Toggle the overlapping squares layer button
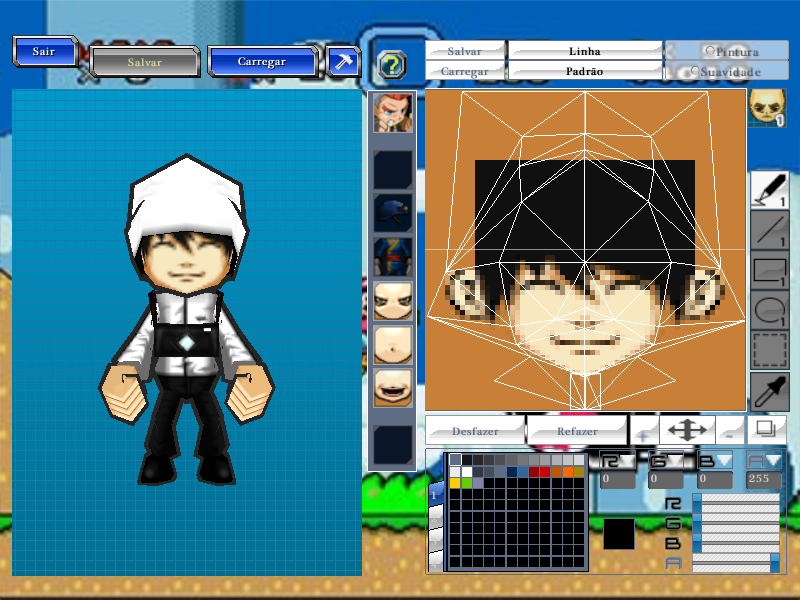 pos(766,429)
